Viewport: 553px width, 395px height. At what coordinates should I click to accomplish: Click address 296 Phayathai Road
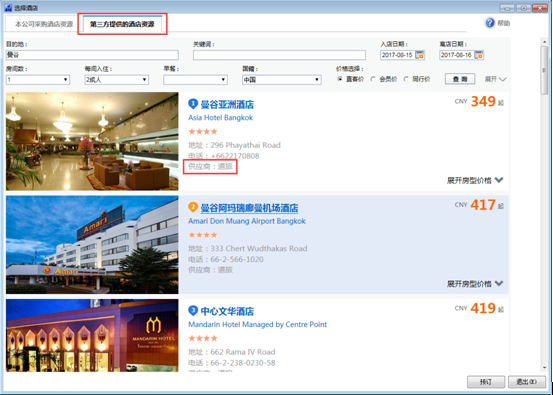(245, 145)
